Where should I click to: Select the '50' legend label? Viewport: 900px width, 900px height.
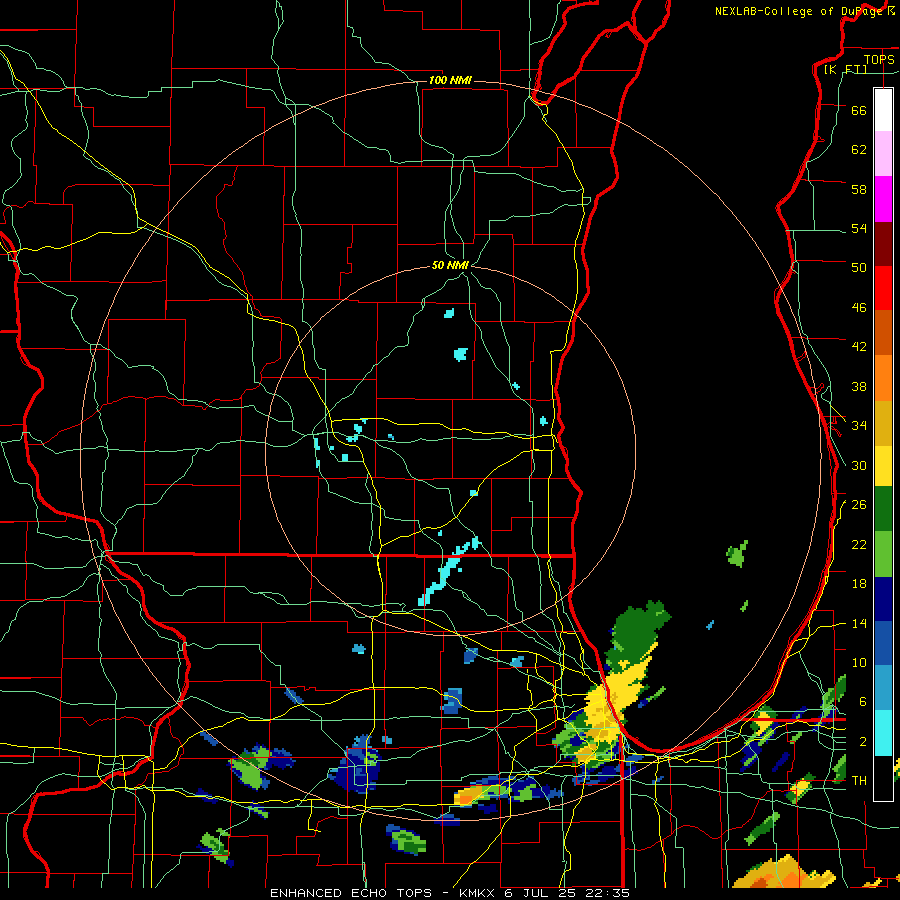859,267
